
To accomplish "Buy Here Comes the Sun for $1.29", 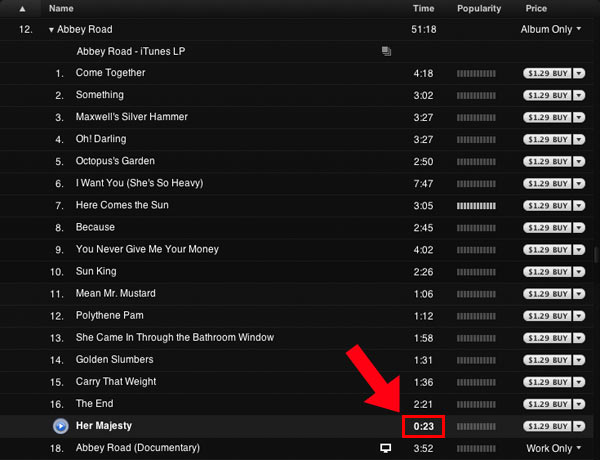I will pyautogui.click(x=547, y=205).
